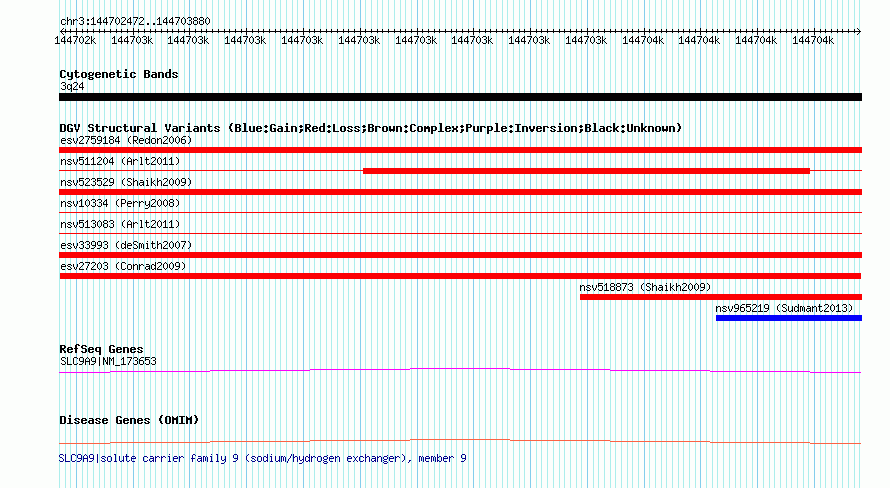Click the red bar under nsv518873

(x=721, y=297)
